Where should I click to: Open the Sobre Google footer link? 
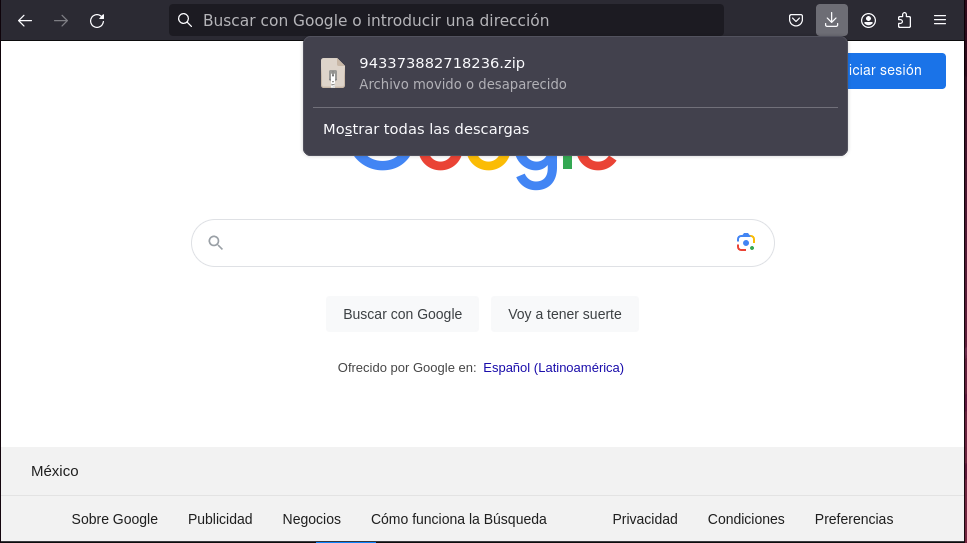(x=115, y=519)
